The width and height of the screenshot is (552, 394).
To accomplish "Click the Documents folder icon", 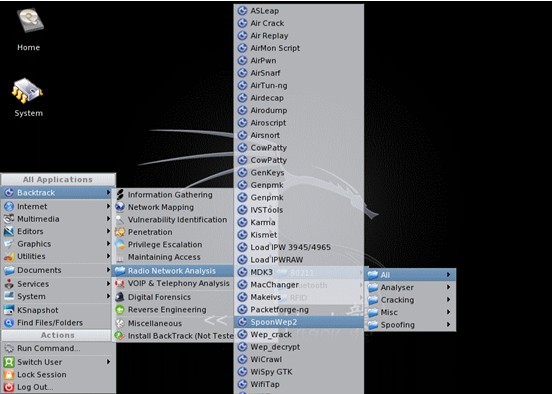I will pyautogui.click(x=9, y=270).
